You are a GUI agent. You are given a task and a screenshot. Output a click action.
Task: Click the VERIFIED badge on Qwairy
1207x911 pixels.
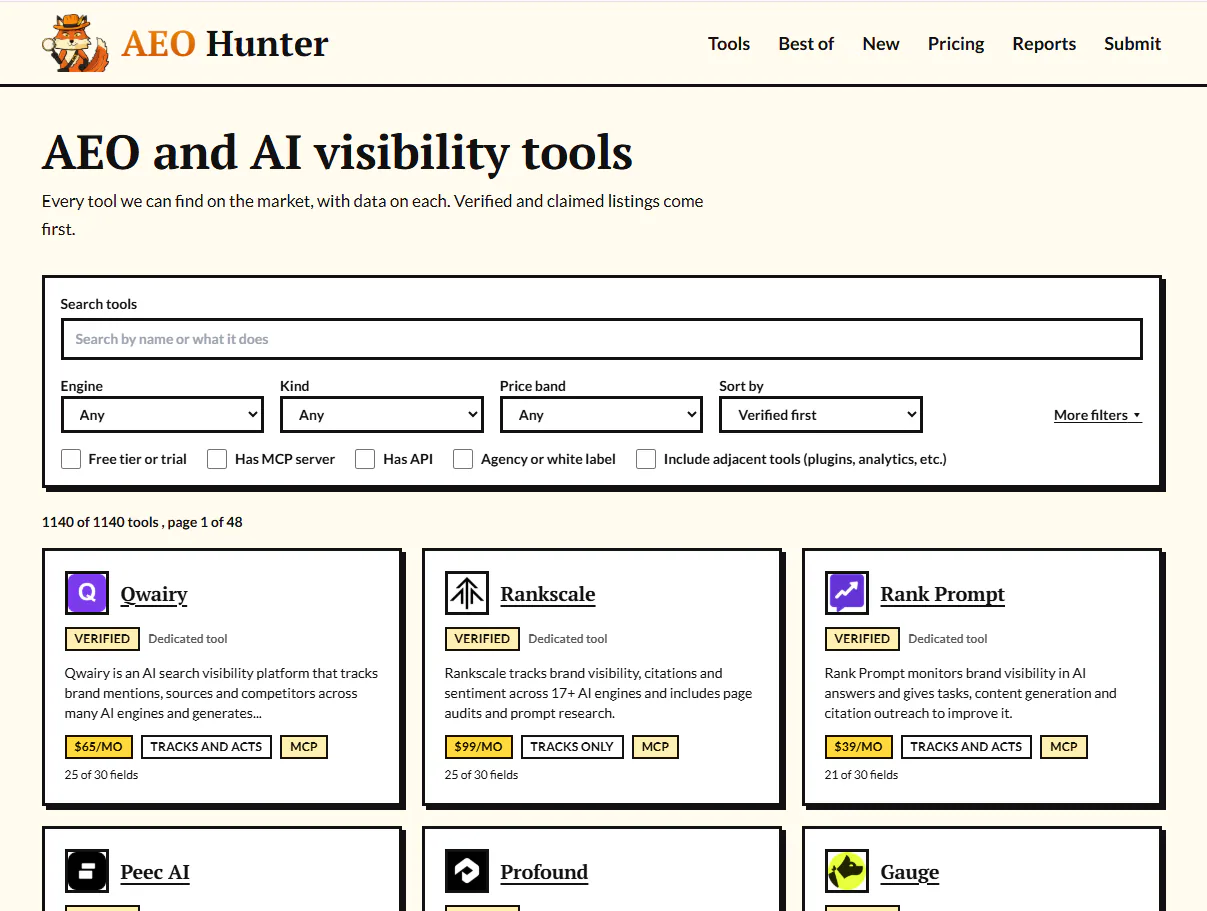[102, 639]
